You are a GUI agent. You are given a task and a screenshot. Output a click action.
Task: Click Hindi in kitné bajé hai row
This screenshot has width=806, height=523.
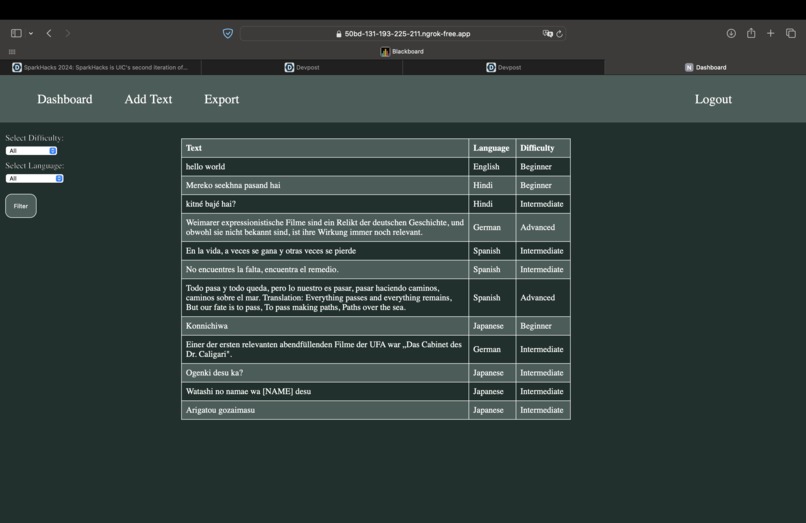click(x=483, y=204)
